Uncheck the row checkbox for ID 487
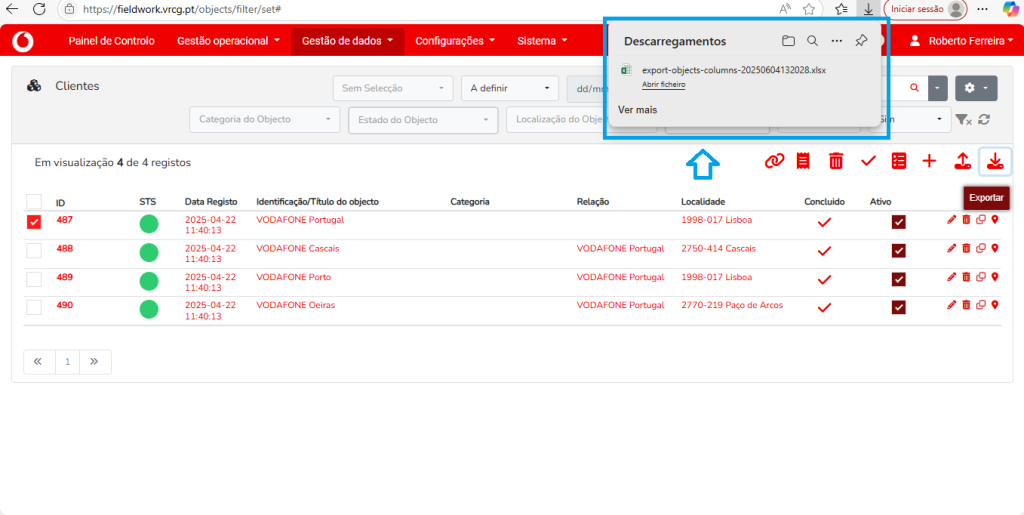1024x515 pixels. [x=34, y=223]
